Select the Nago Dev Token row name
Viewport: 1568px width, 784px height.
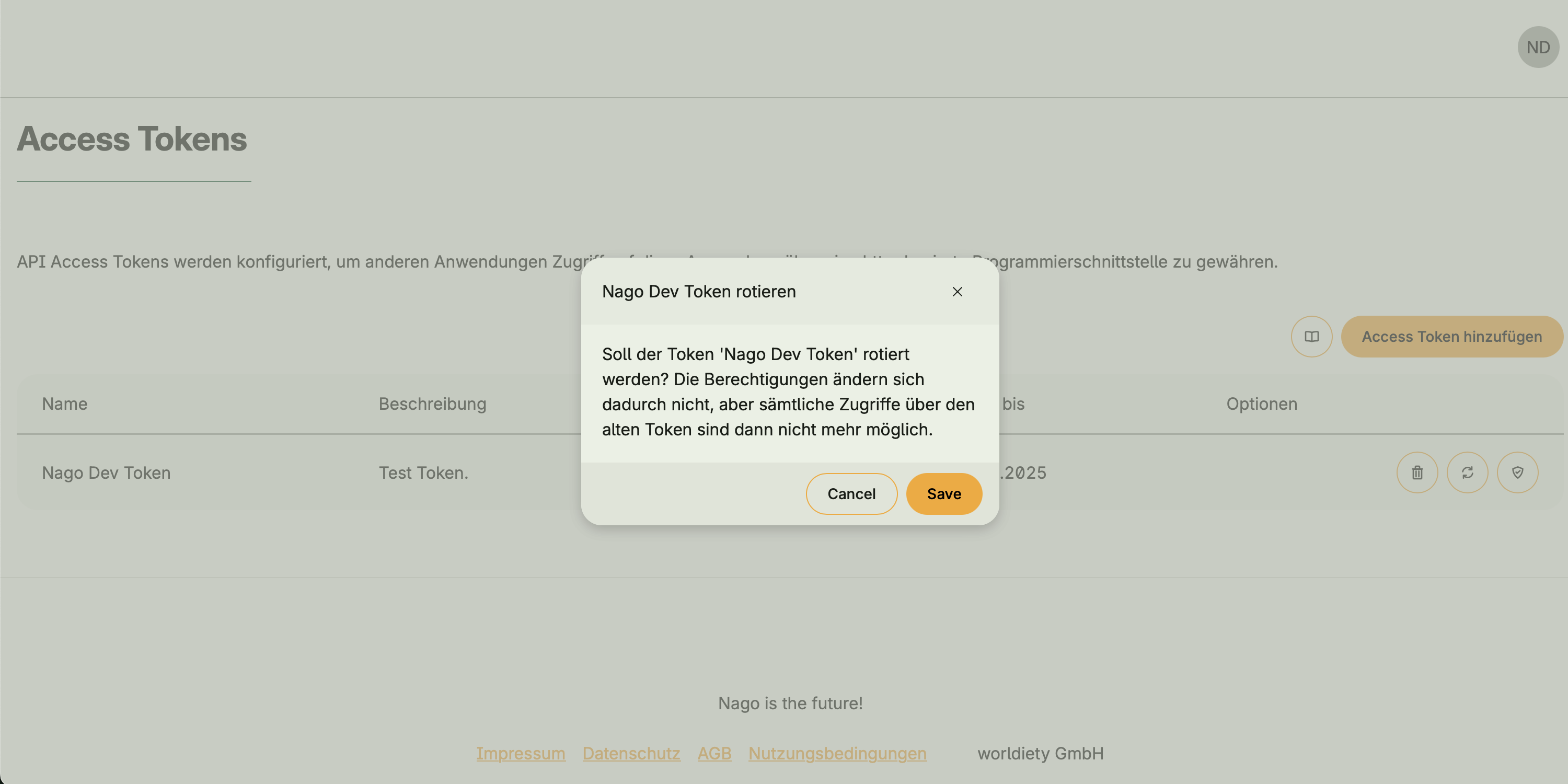(106, 472)
